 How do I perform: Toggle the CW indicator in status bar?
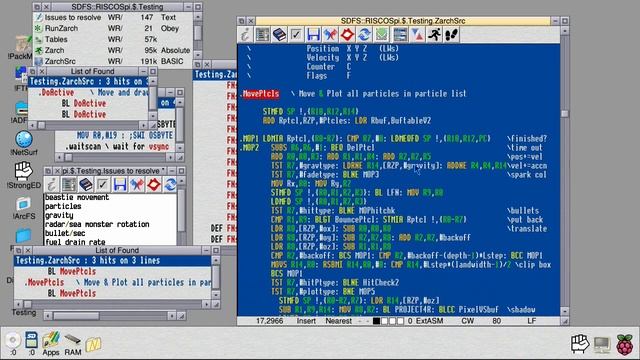tap(467, 321)
